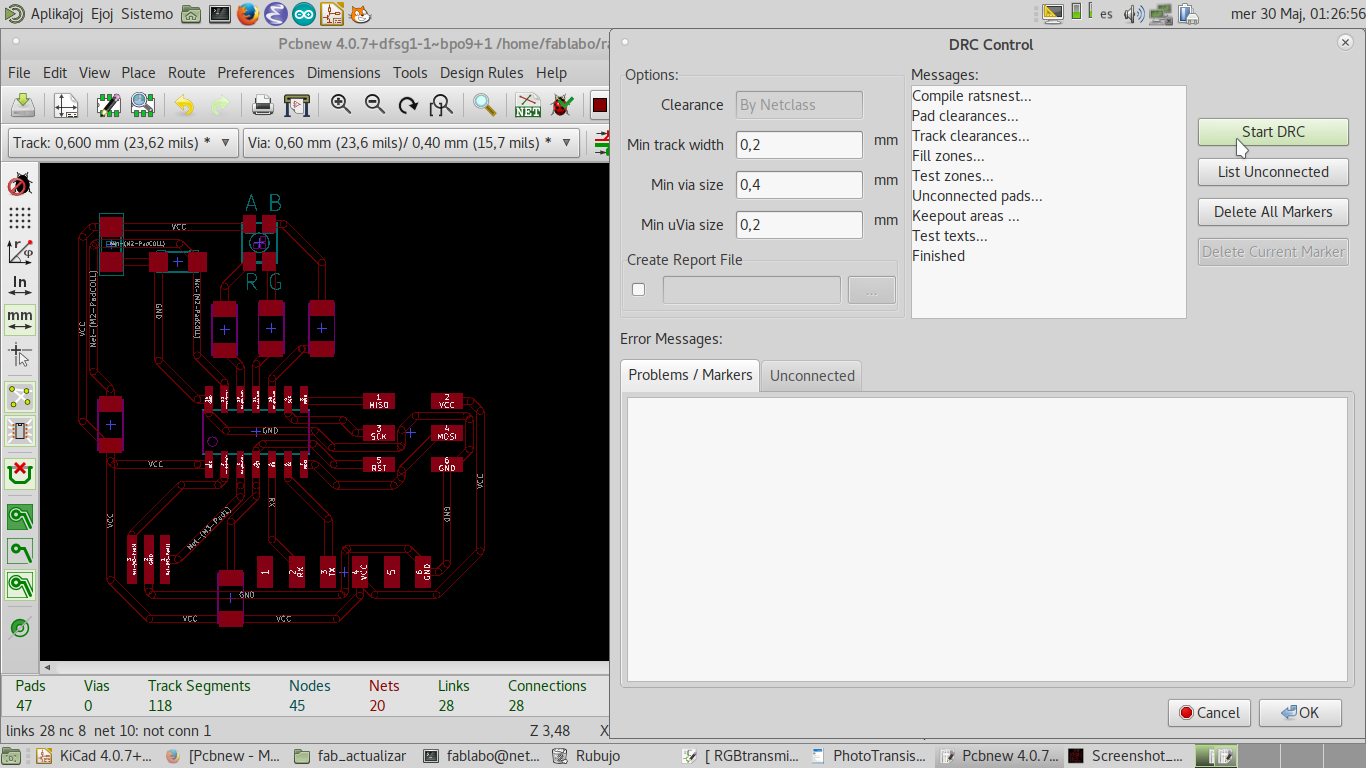Set units to millimeters

coord(20,319)
